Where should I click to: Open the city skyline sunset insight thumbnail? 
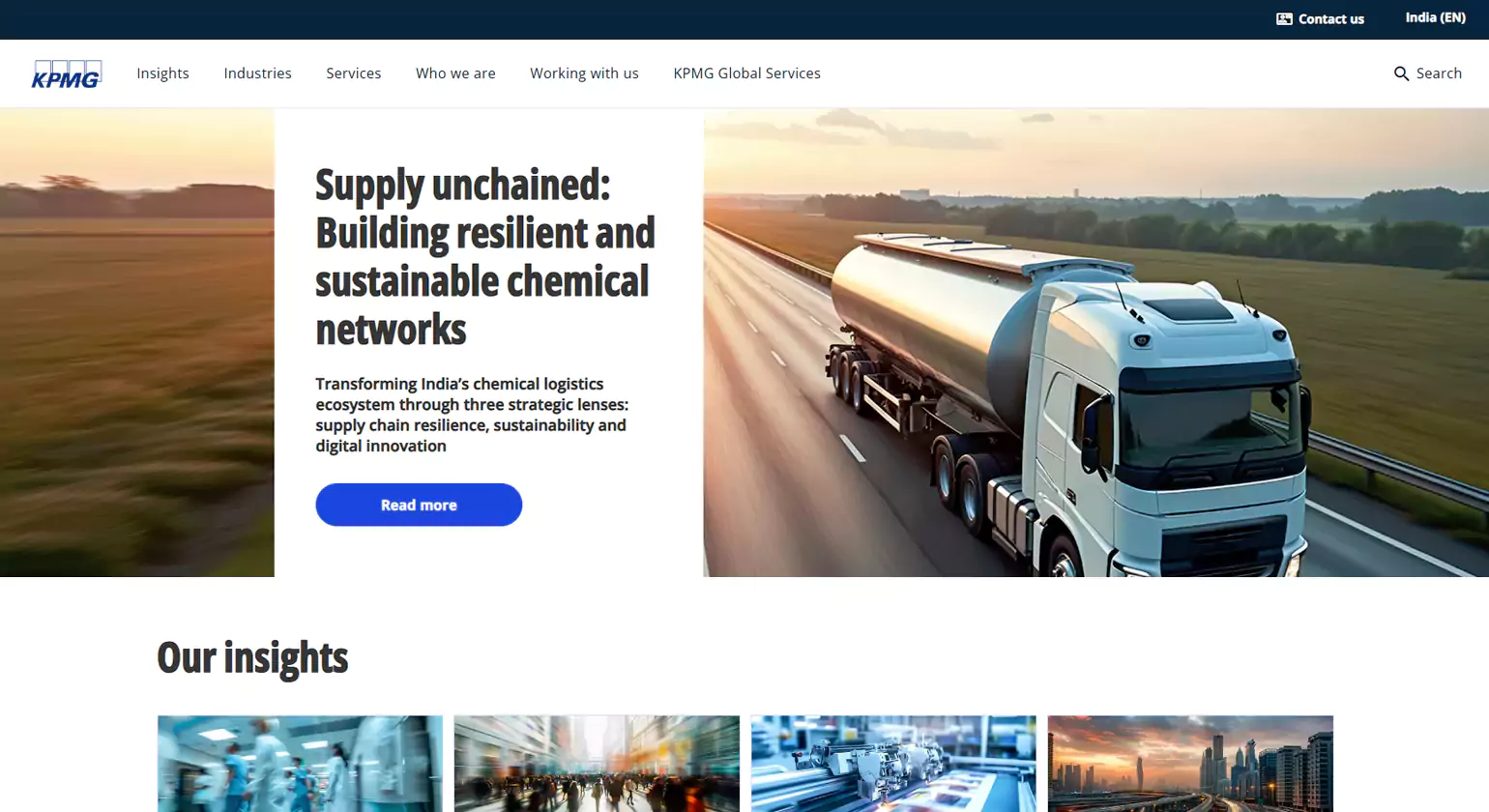(x=1190, y=764)
